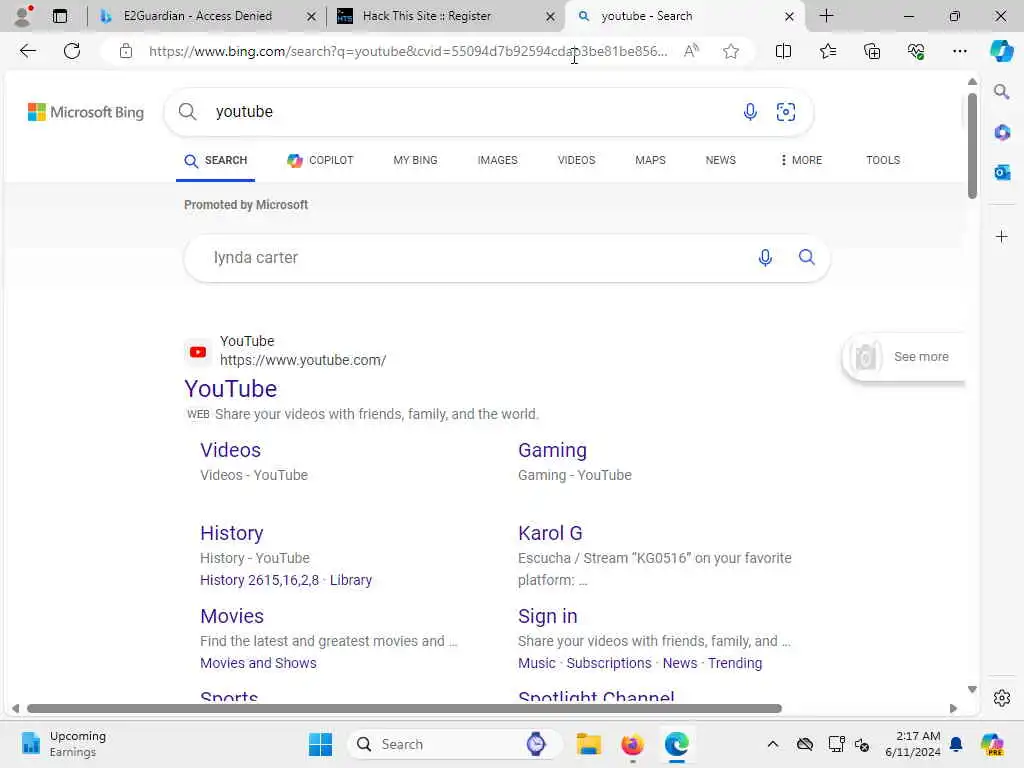
Task: Select the MY BING tab
Action: (x=415, y=160)
